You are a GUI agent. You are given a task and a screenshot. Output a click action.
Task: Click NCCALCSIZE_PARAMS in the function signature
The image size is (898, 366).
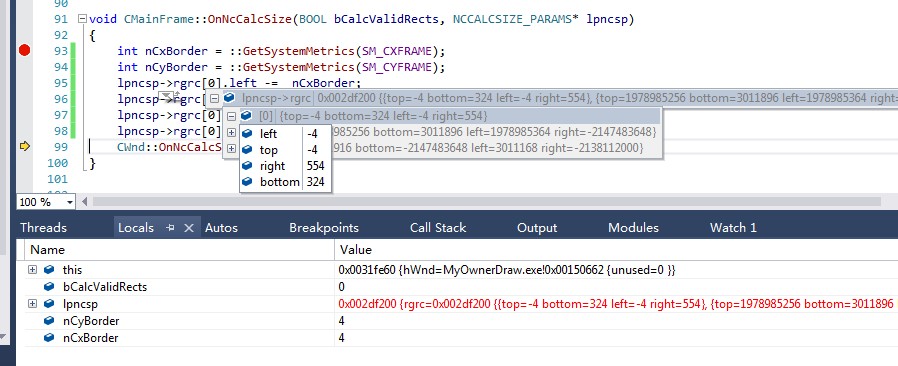click(x=511, y=19)
